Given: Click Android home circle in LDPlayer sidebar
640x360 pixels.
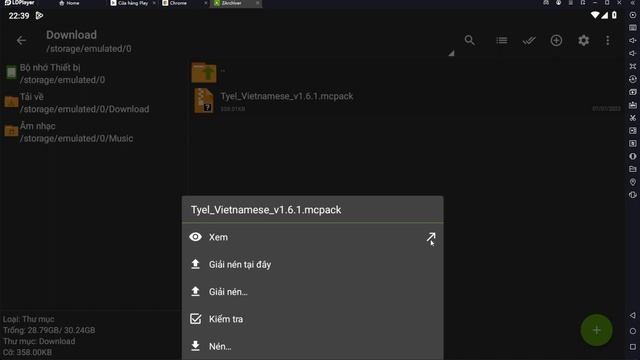Looking at the screenshot, I should click(x=633, y=331).
